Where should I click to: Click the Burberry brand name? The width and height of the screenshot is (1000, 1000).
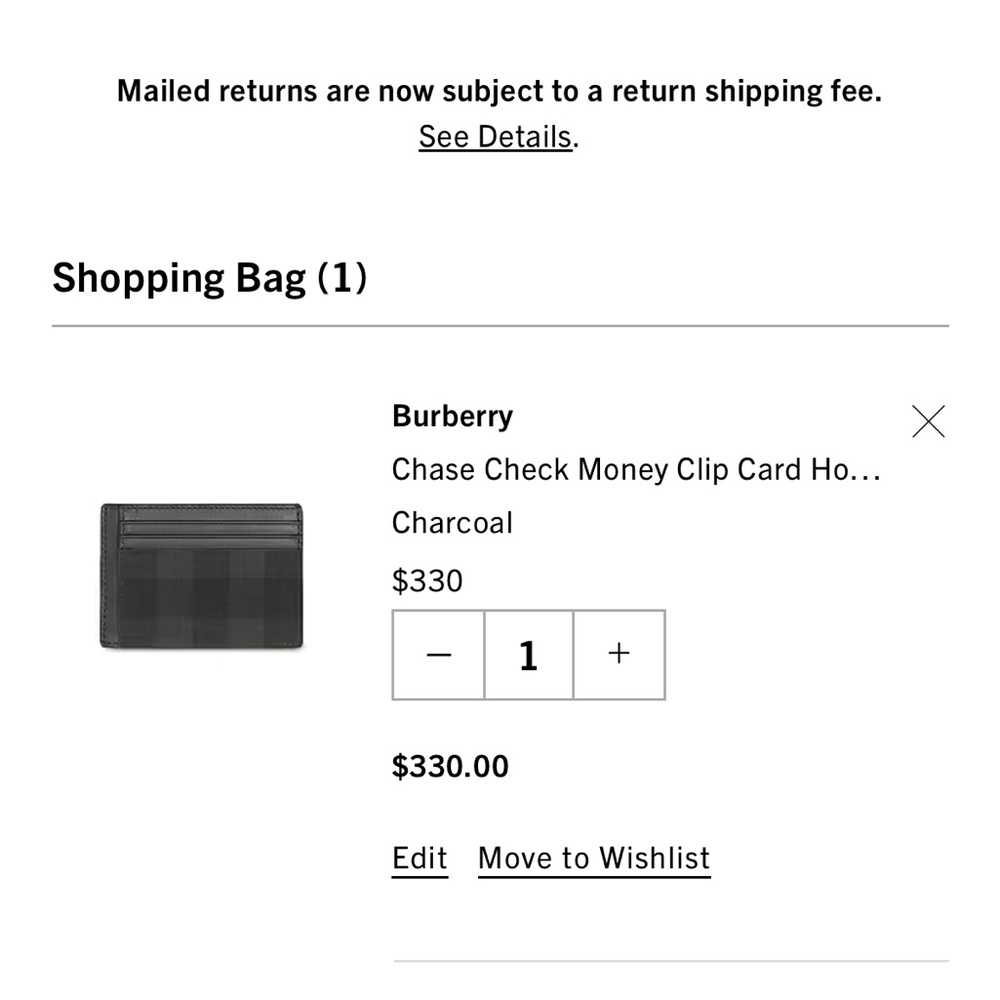[452, 416]
